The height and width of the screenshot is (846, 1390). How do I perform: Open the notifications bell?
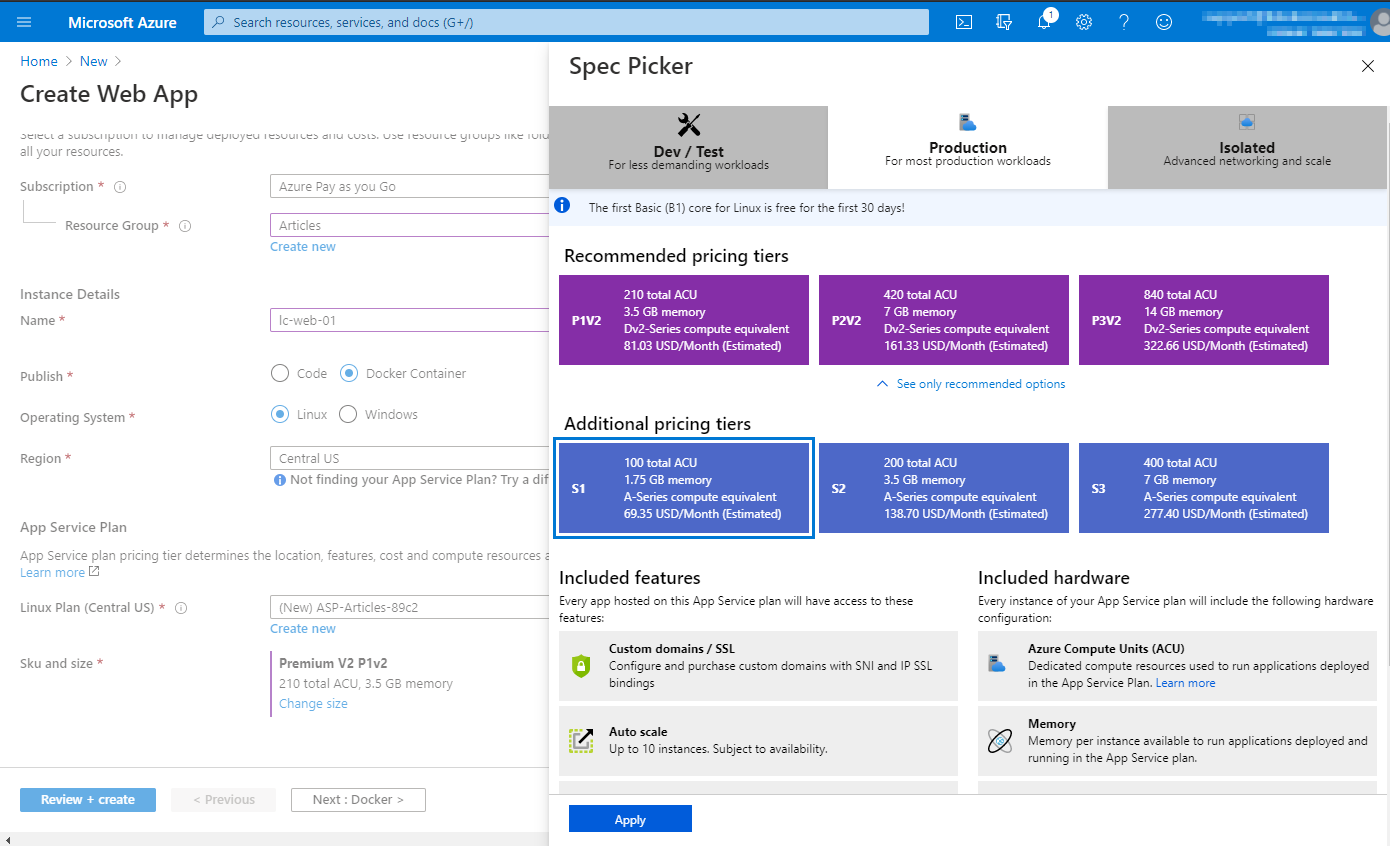[1044, 21]
